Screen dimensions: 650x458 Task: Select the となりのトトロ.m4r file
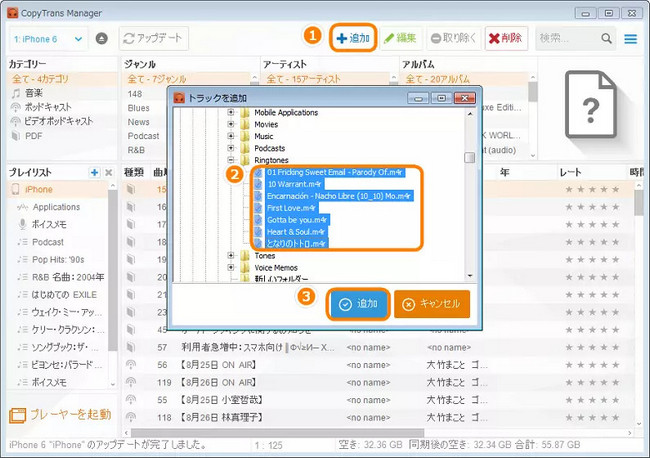[x=296, y=244]
